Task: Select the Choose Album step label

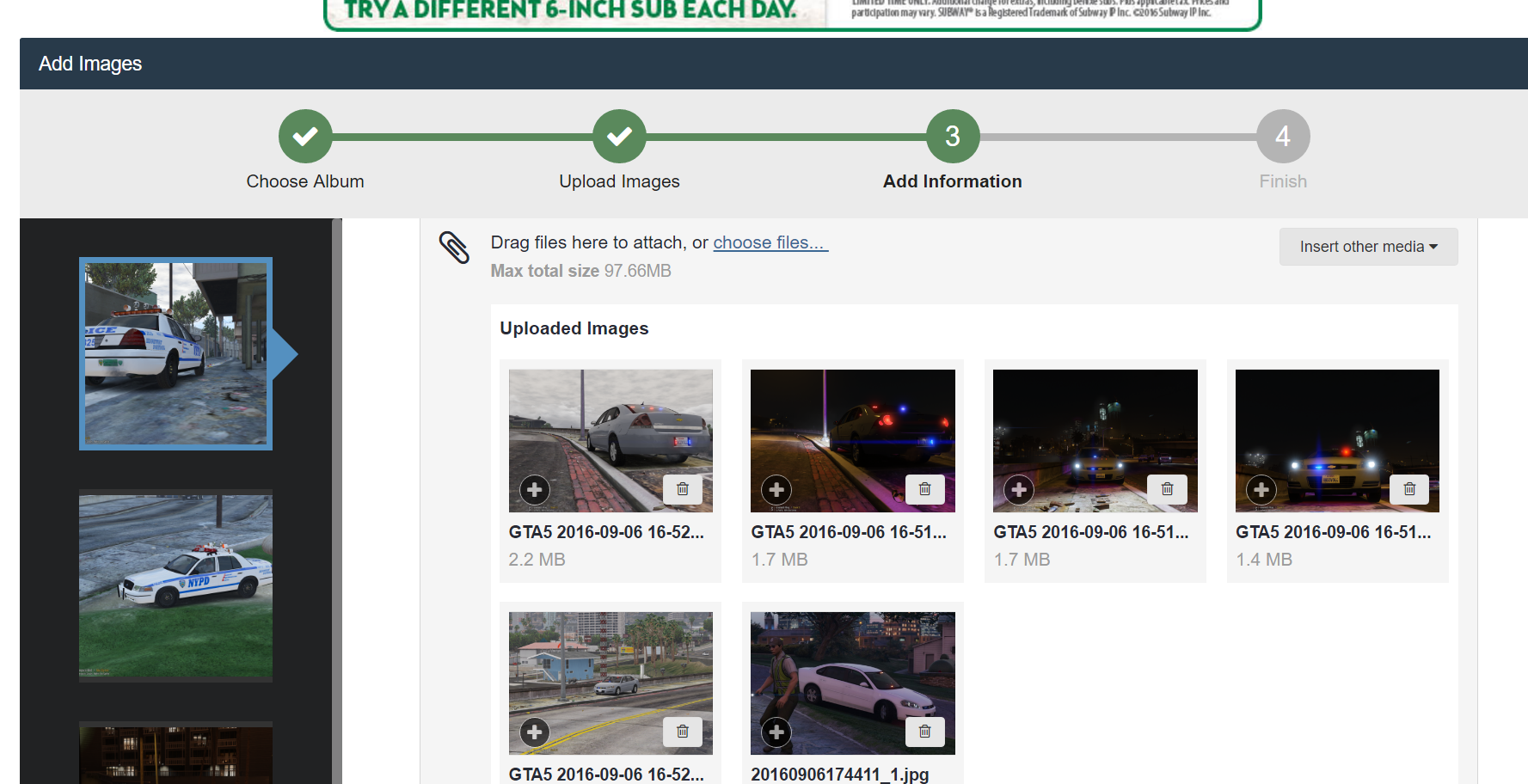Action: [x=305, y=181]
